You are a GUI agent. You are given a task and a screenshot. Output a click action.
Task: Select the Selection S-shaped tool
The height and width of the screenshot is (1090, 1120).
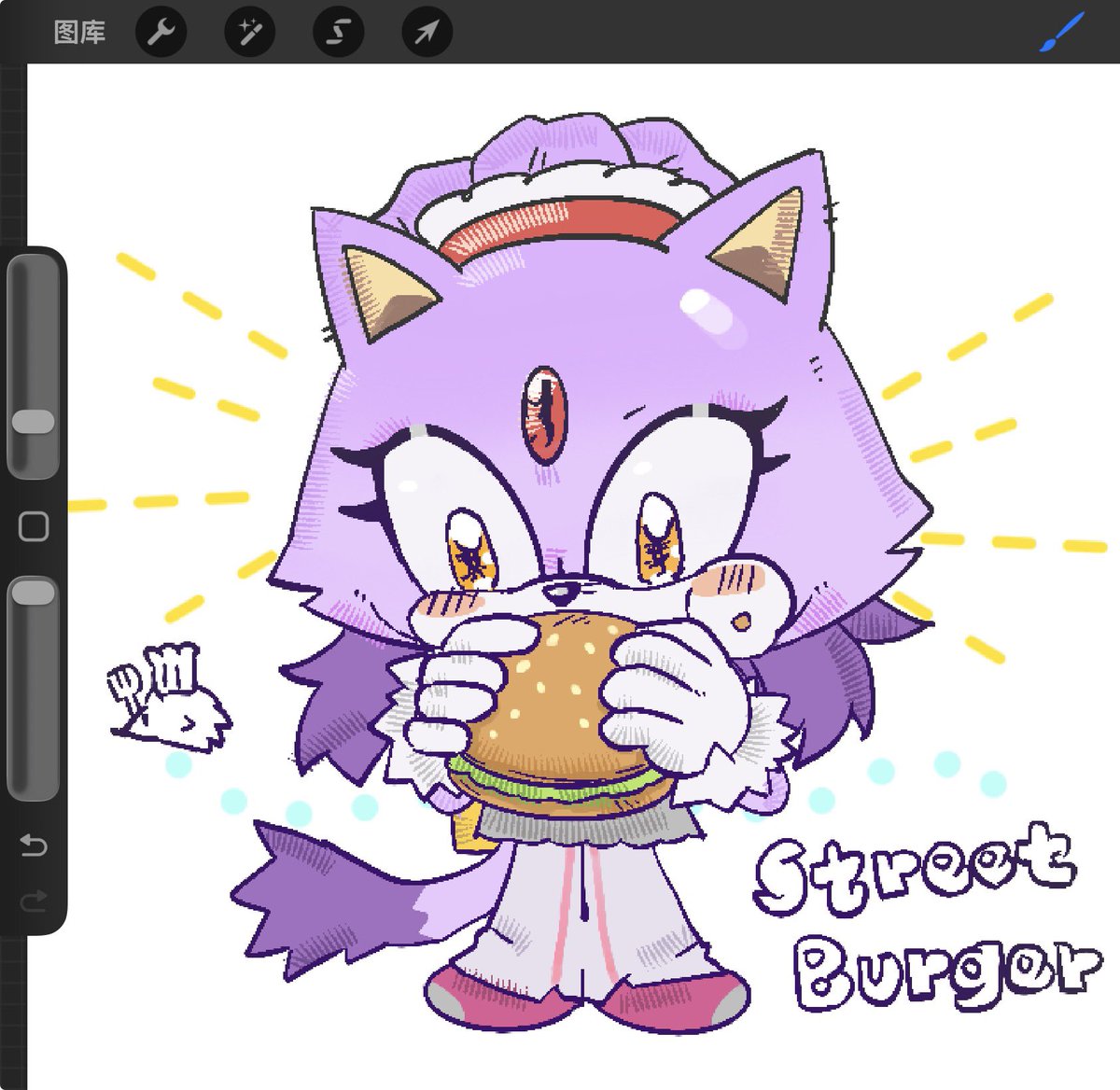pyautogui.click(x=338, y=33)
